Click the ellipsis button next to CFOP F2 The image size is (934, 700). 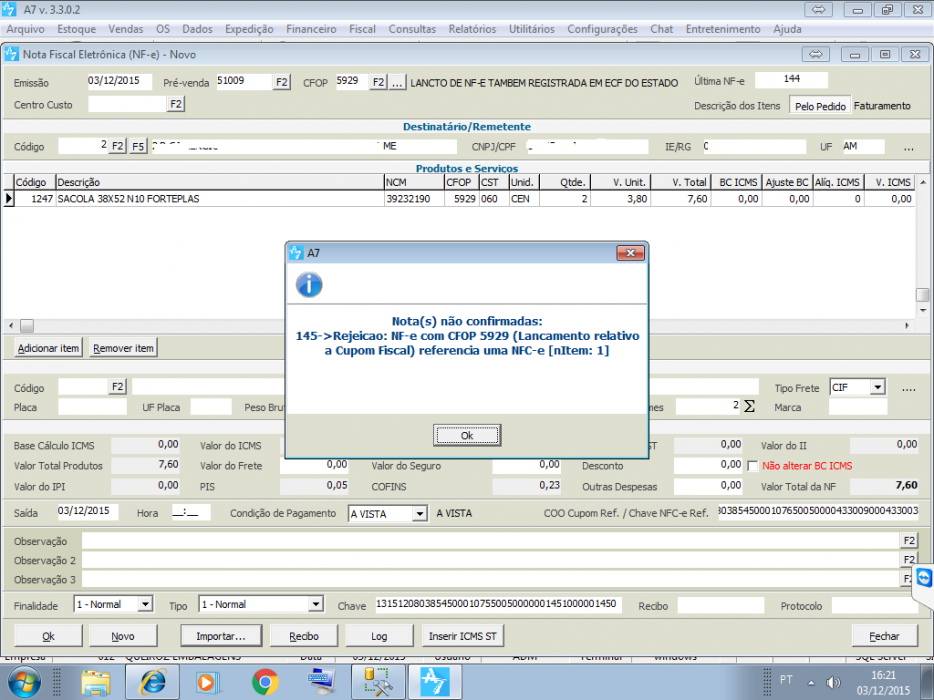pyautogui.click(x=397, y=82)
